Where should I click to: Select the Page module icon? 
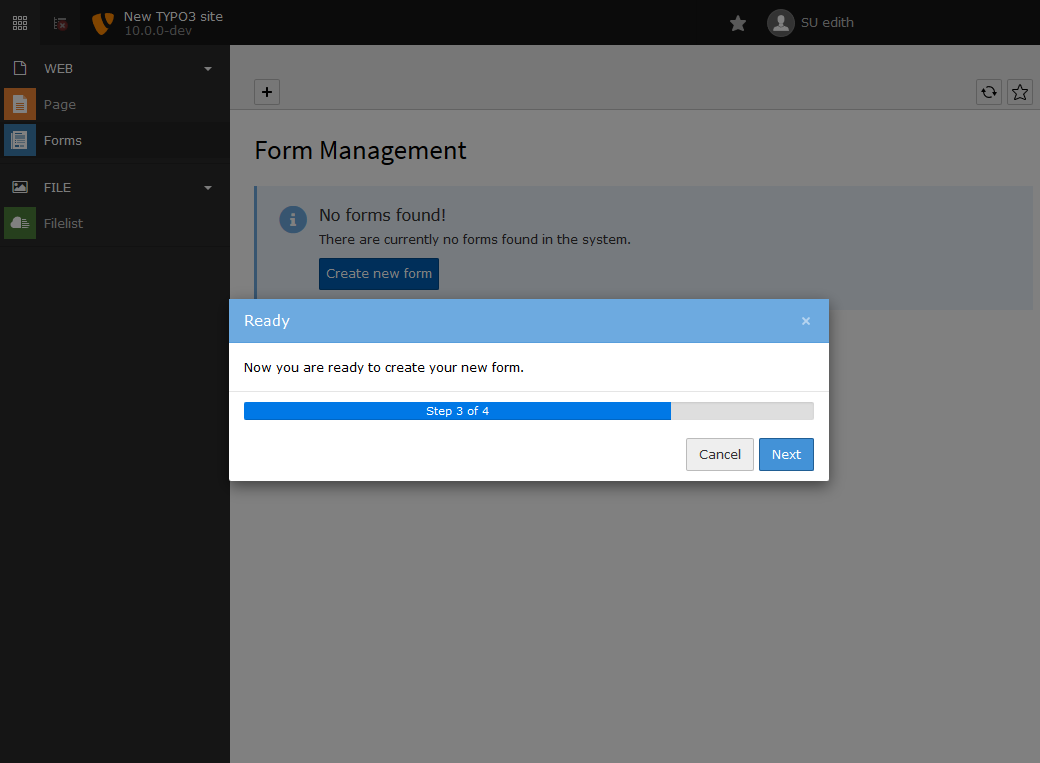point(19,104)
